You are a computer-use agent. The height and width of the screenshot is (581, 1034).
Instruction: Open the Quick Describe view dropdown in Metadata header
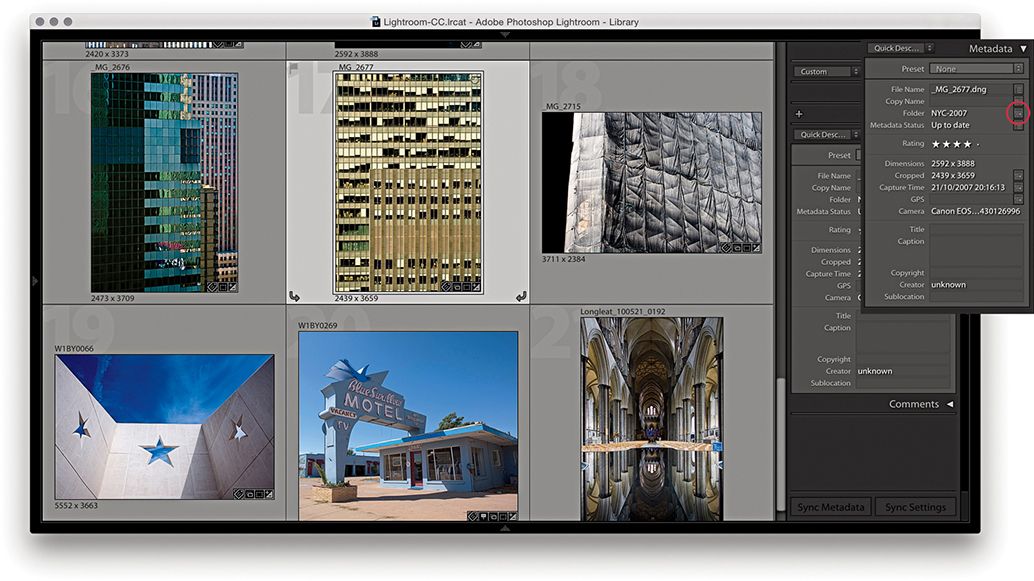[900, 48]
